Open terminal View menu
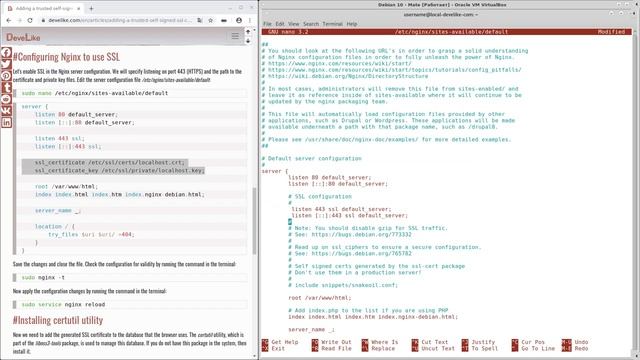The image size is (640, 360). click(x=293, y=24)
